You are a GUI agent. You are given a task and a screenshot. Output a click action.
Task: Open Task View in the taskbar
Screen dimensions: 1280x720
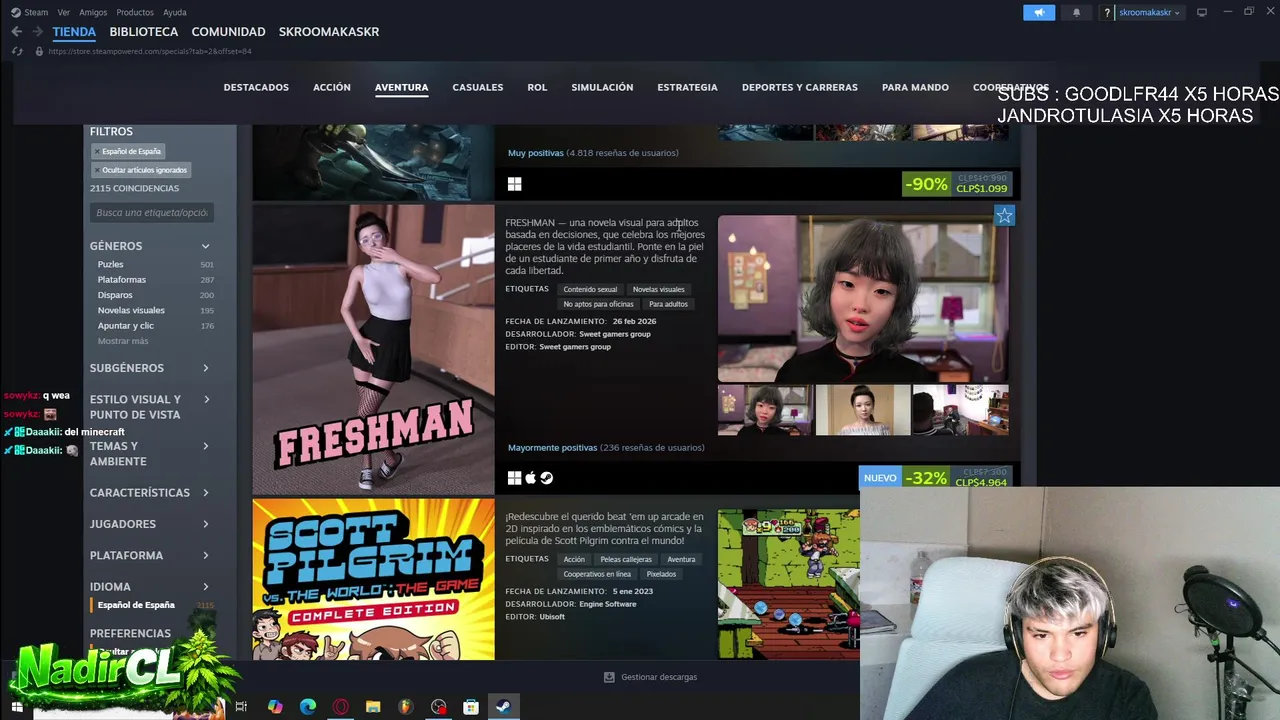point(241,707)
